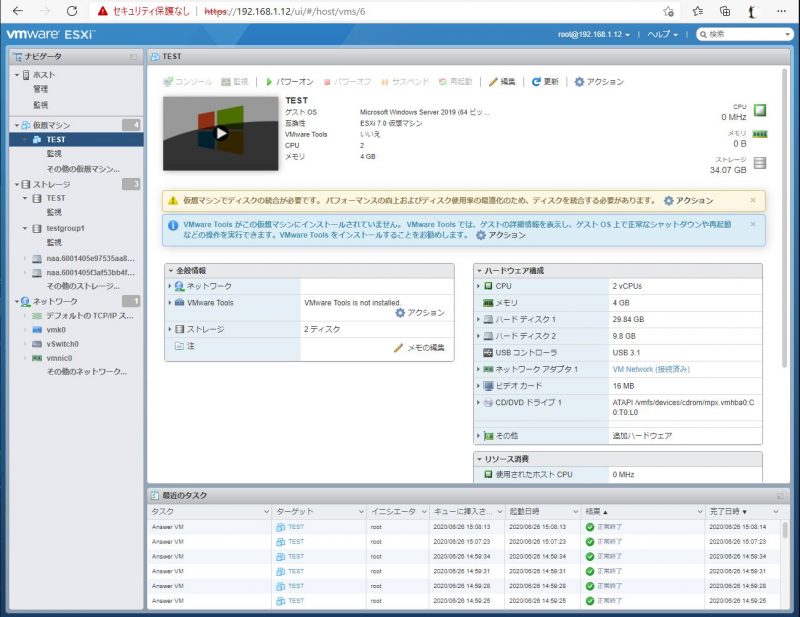Open その他のネットワーク link

(87, 372)
